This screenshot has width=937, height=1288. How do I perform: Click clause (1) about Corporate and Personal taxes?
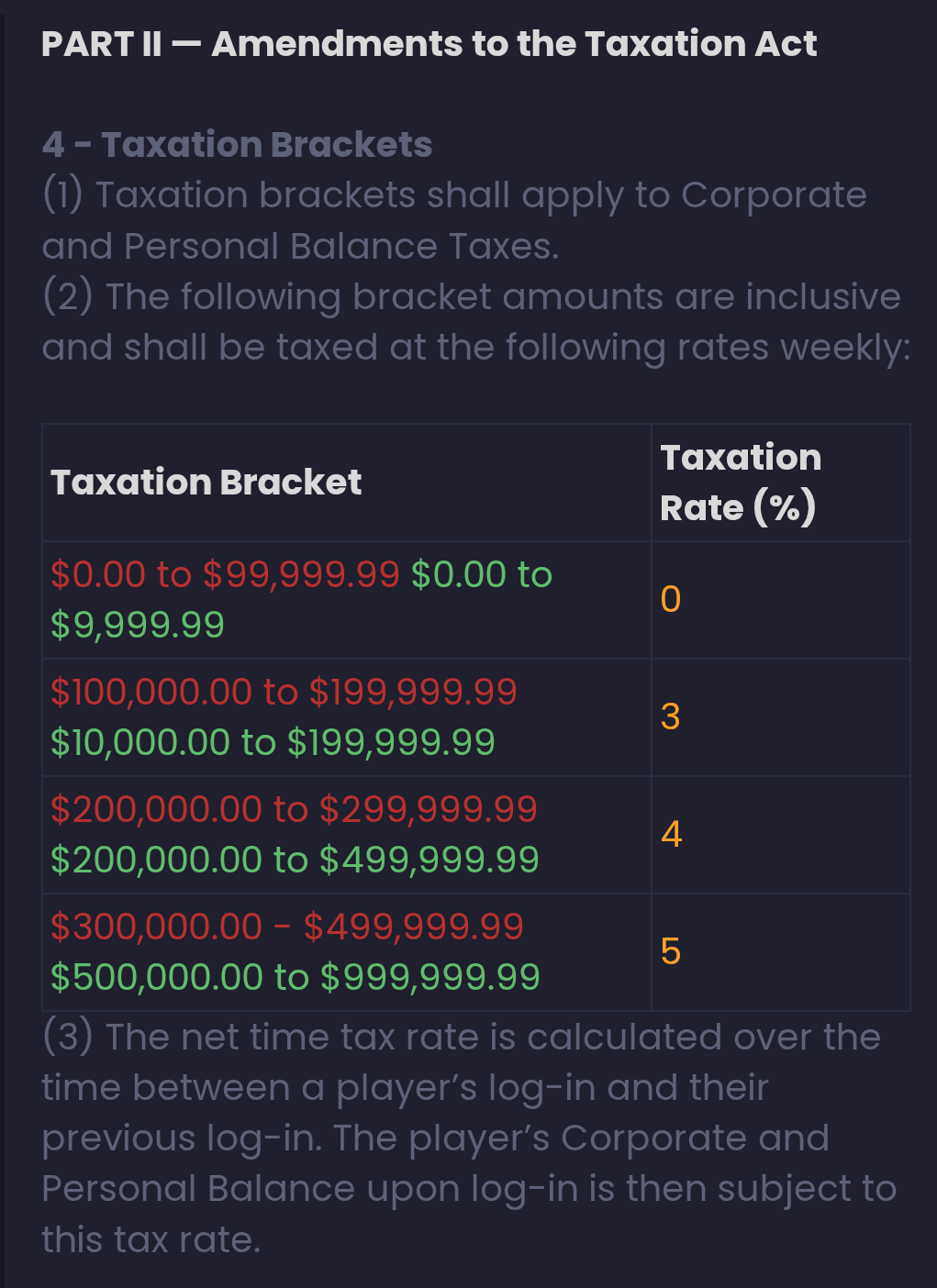pyautogui.click(x=453, y=220)
